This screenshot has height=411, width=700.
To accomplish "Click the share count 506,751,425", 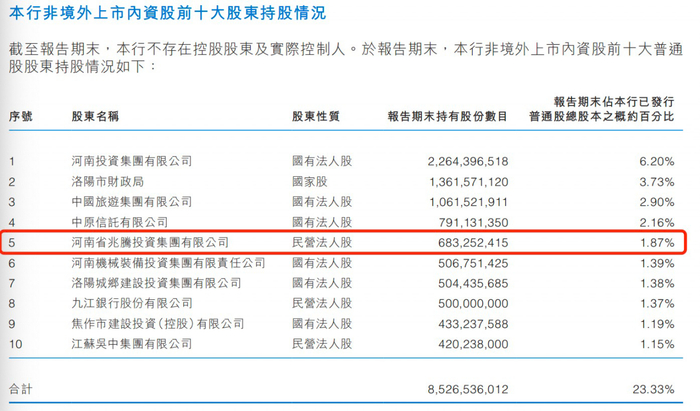I will pyautogui.click(x=473, y=263).
